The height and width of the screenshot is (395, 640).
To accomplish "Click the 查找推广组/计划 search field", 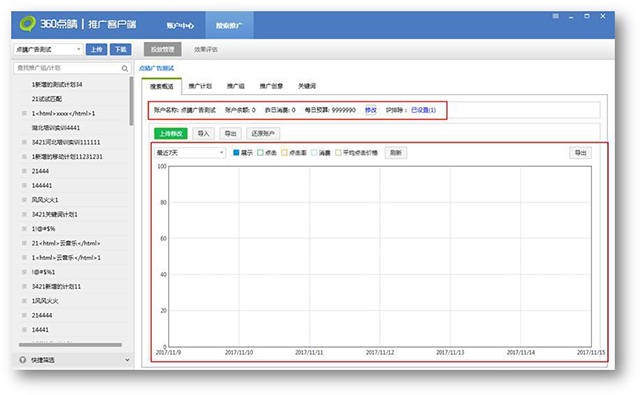I will pos(67,68).
